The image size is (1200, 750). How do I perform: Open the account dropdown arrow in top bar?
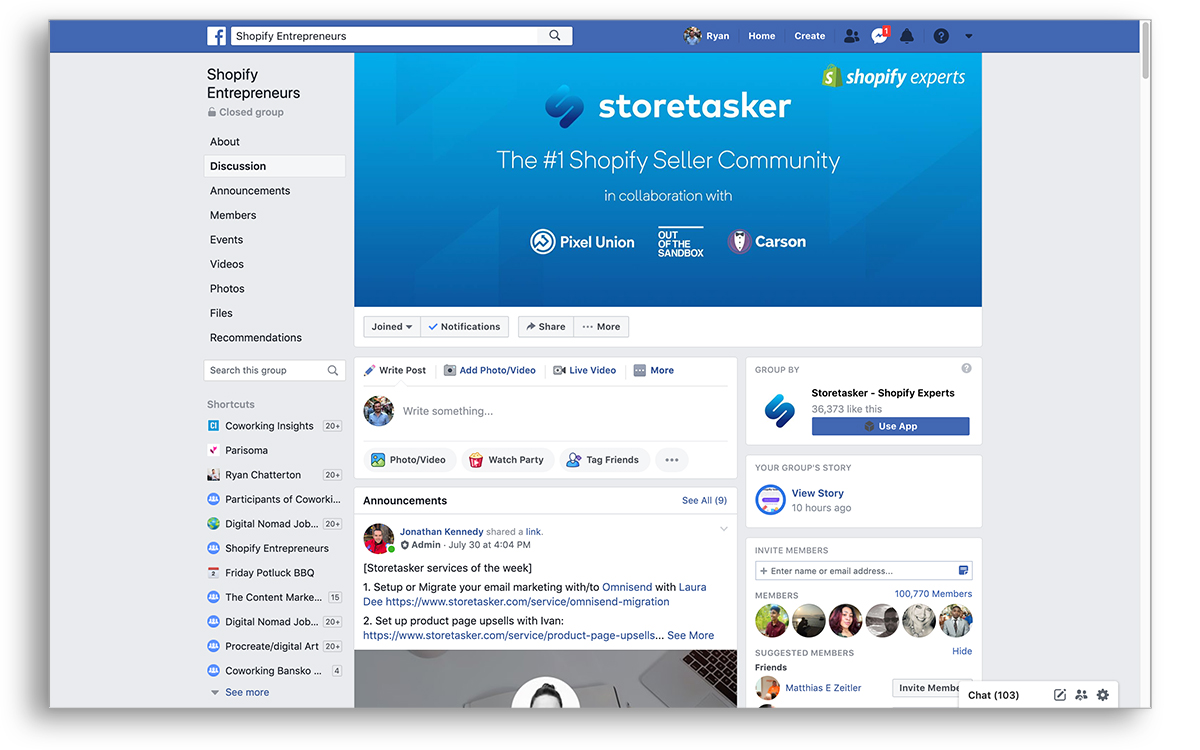[x=968, y=36]
